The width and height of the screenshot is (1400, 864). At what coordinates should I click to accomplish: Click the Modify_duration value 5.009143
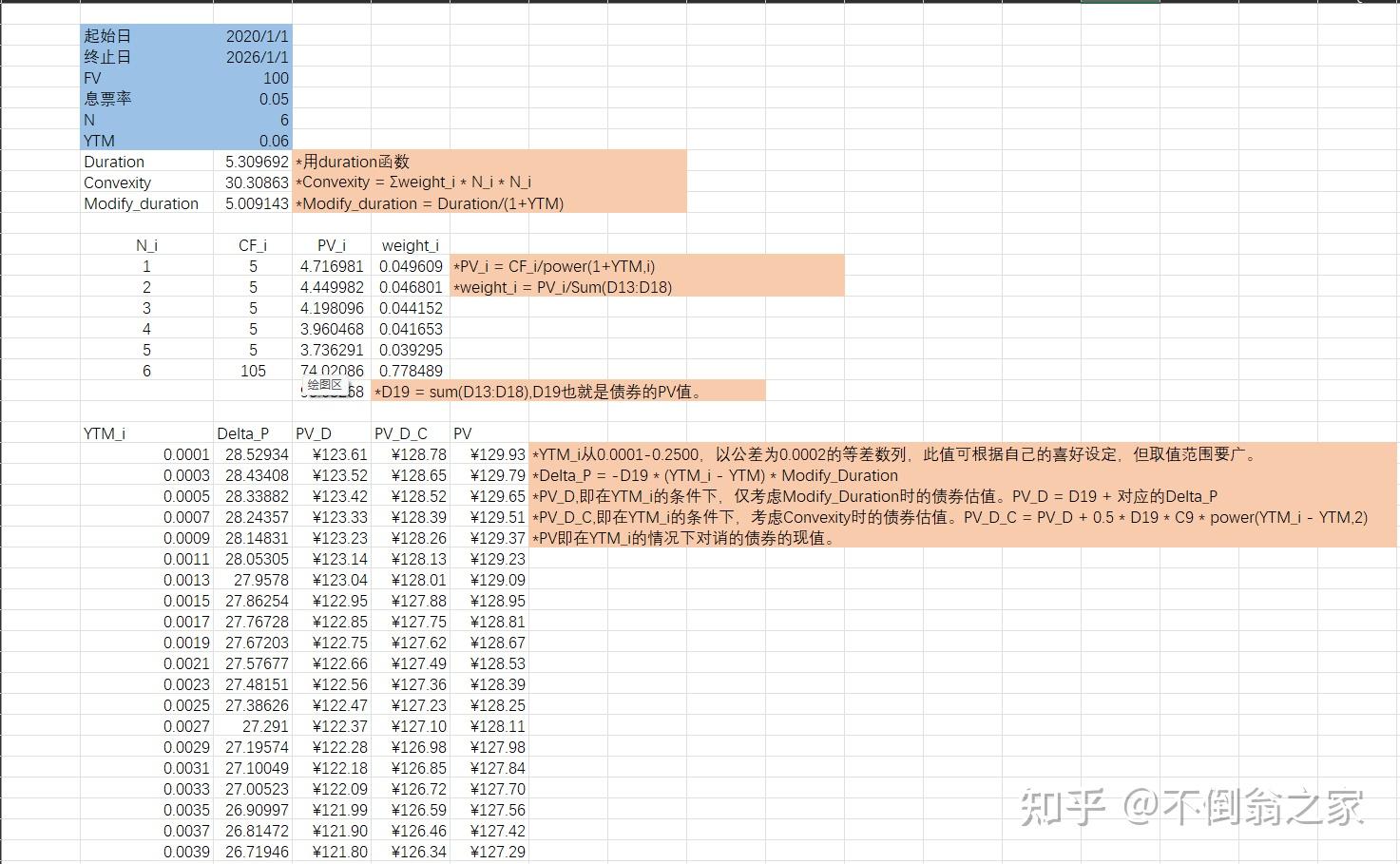point(251,202)
